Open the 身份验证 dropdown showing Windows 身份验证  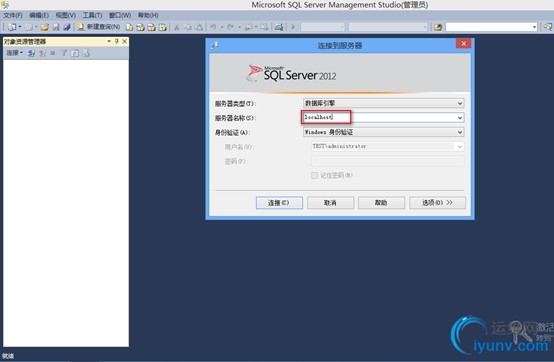(383, 132)
